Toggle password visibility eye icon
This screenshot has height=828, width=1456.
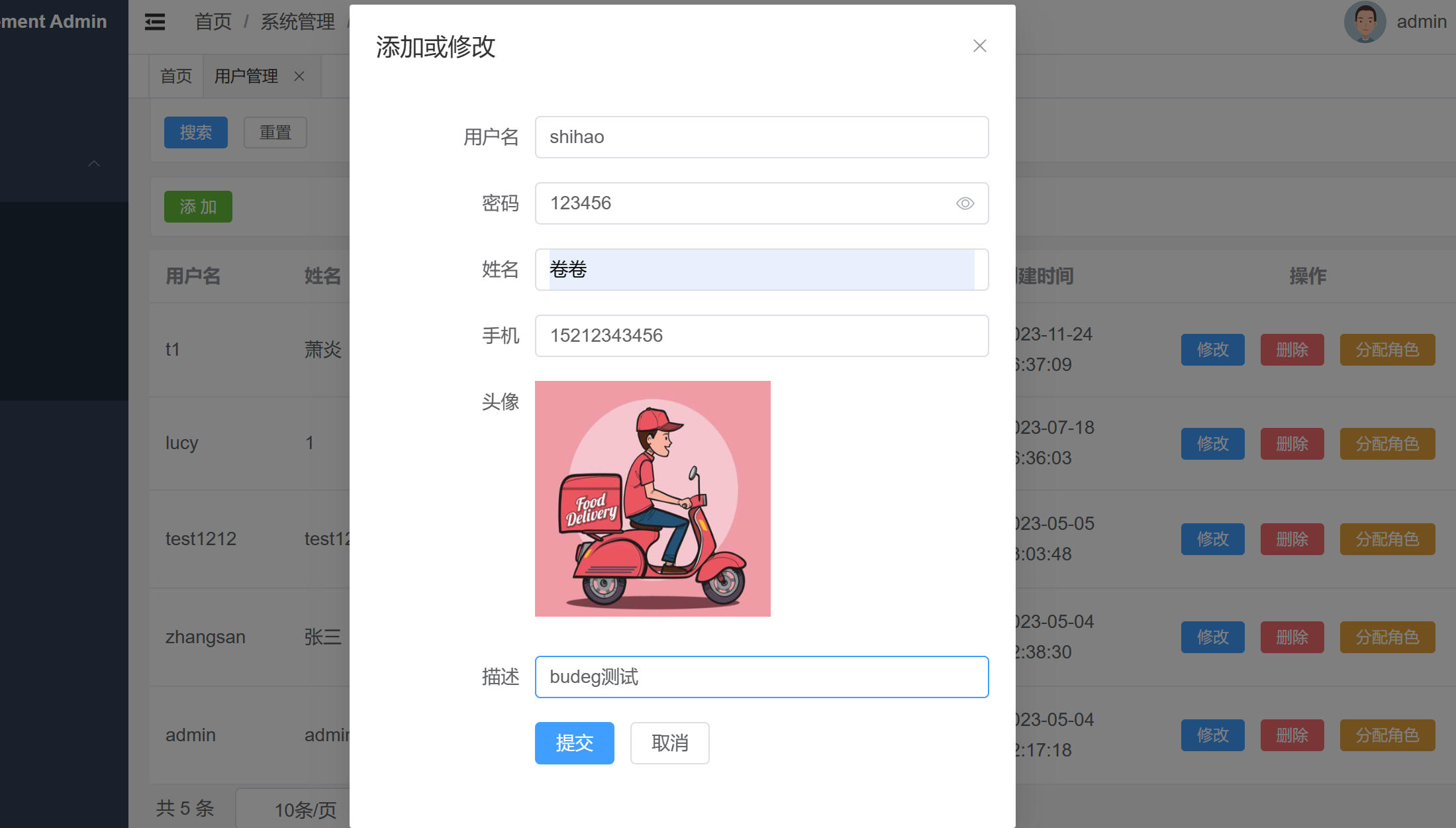965,203
